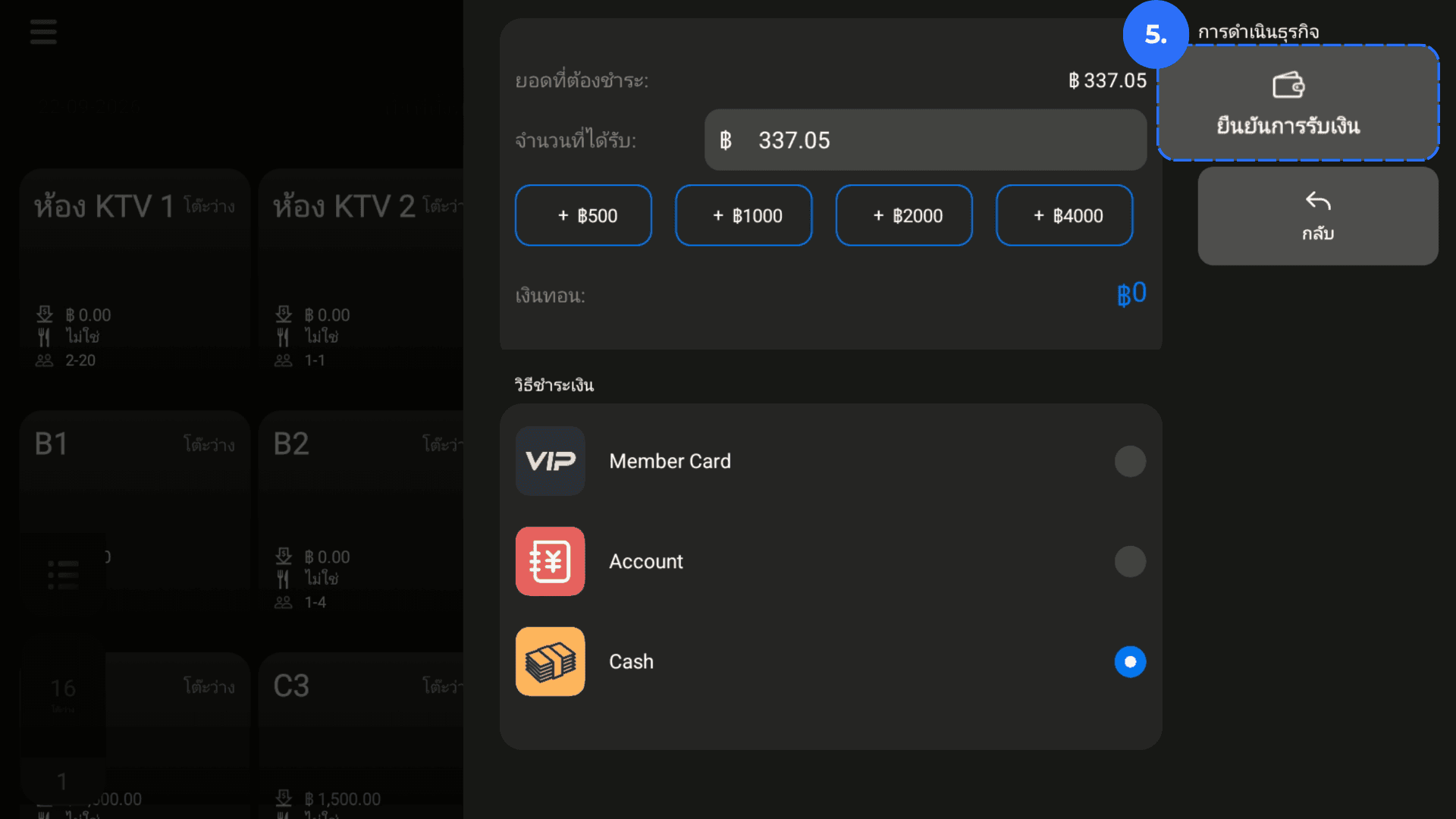This screenshot has height=819, width=1456.
Task: Click the Account payment label
Action: coord(645,561)
